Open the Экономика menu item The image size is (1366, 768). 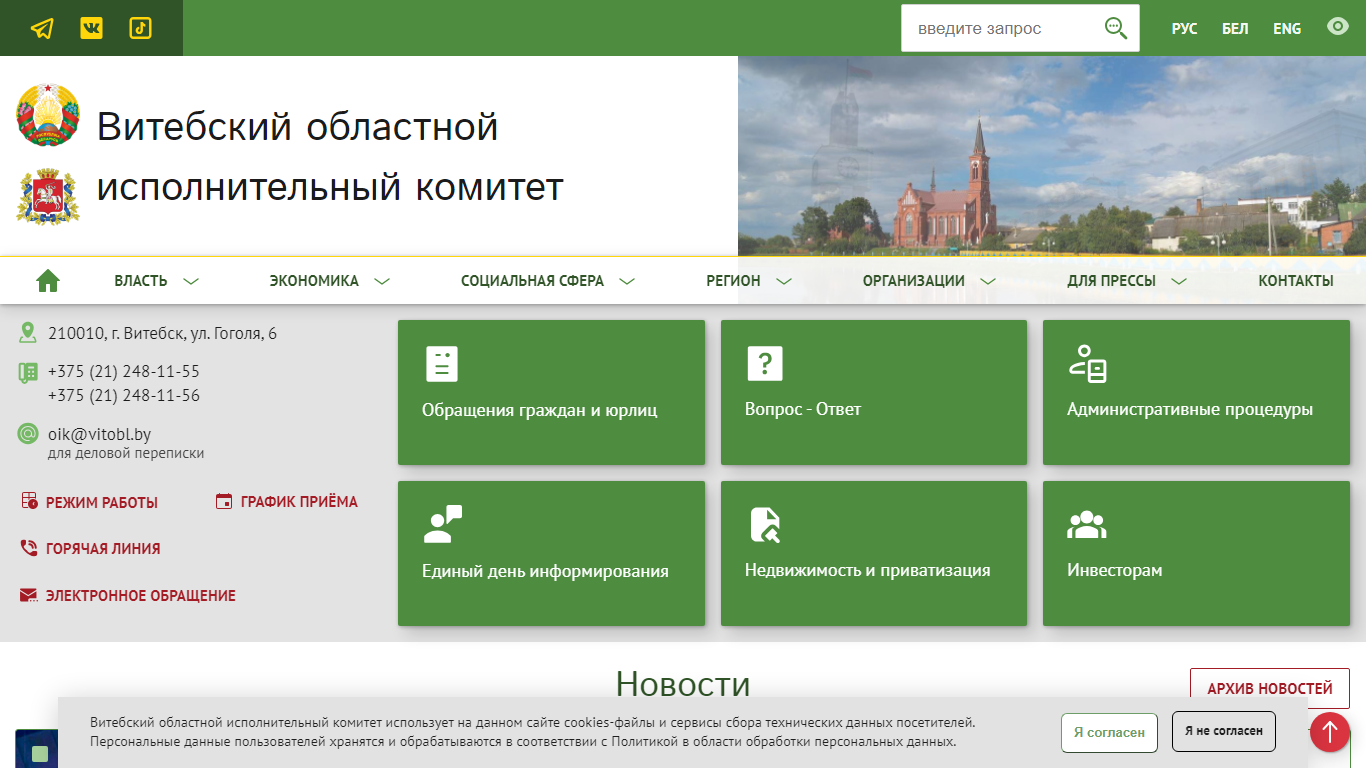[x=314, y=281]
